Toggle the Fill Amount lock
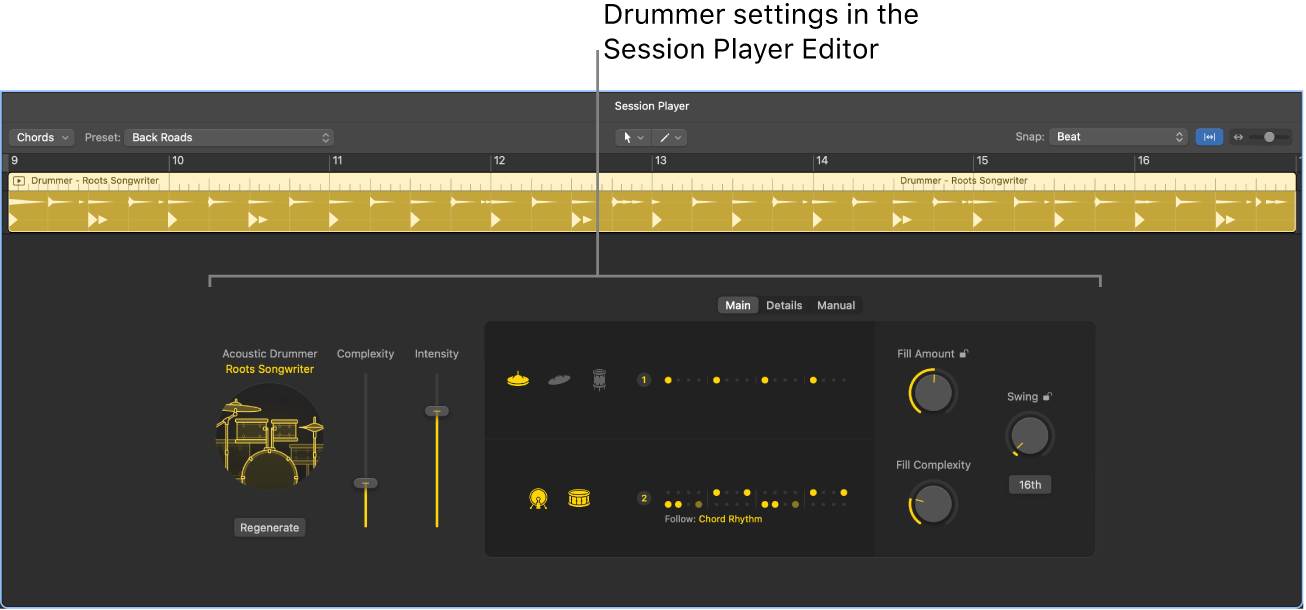Image resolution: width=1306 pixels, height=610 pixels. click(963, 353)
